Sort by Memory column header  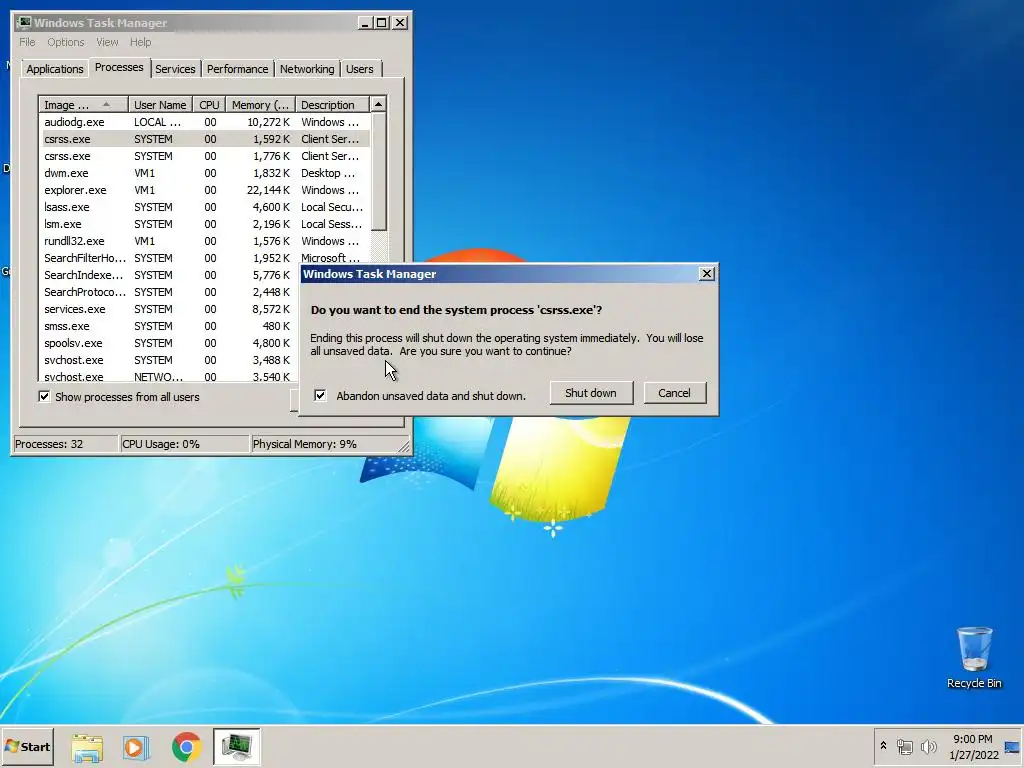261,104
